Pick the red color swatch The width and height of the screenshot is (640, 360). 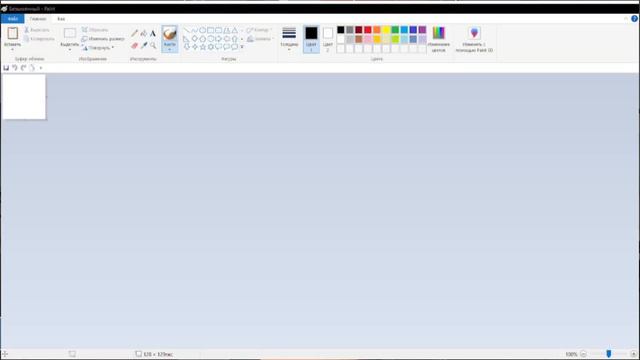[x=368, y=30]
